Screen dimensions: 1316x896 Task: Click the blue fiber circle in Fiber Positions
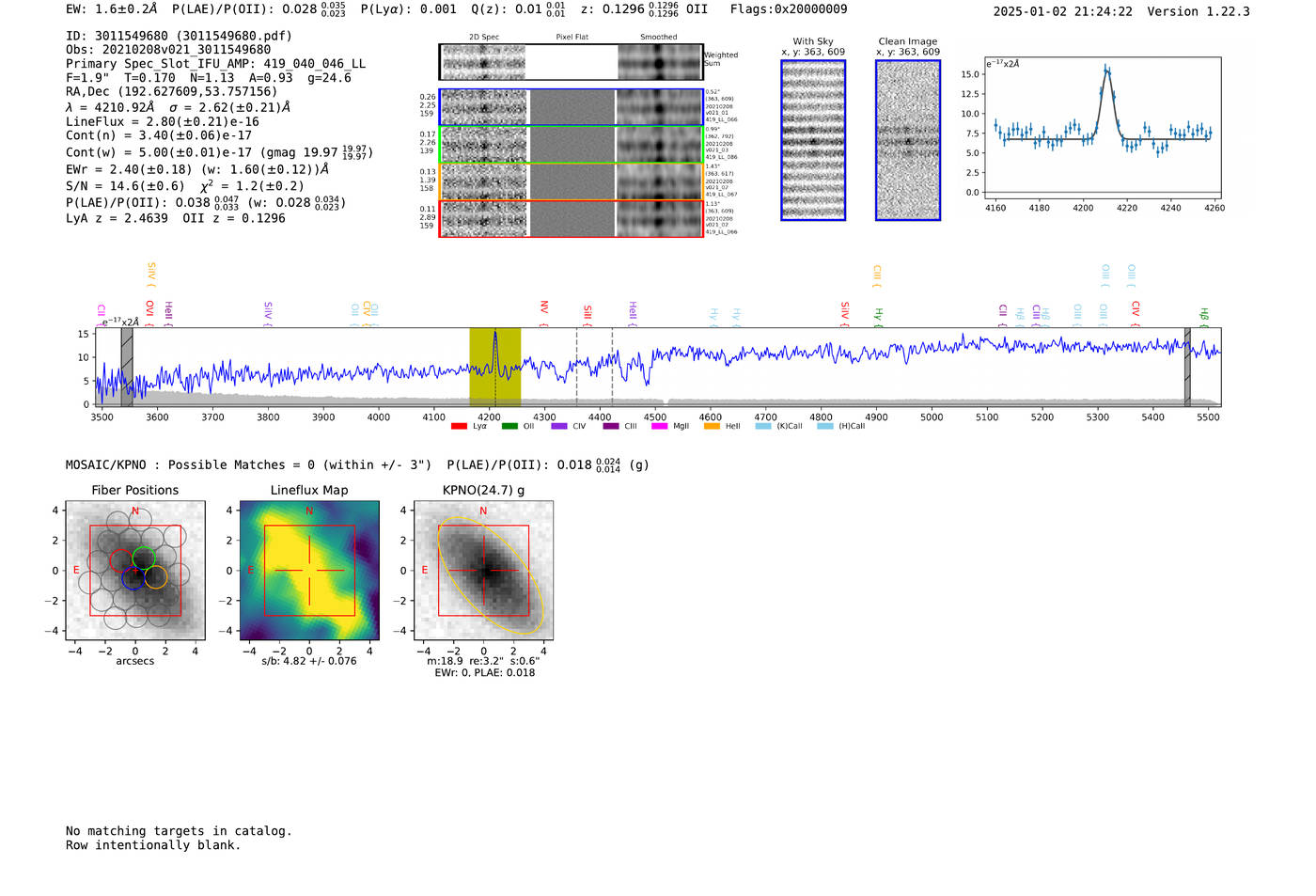[x=133, y=577]
